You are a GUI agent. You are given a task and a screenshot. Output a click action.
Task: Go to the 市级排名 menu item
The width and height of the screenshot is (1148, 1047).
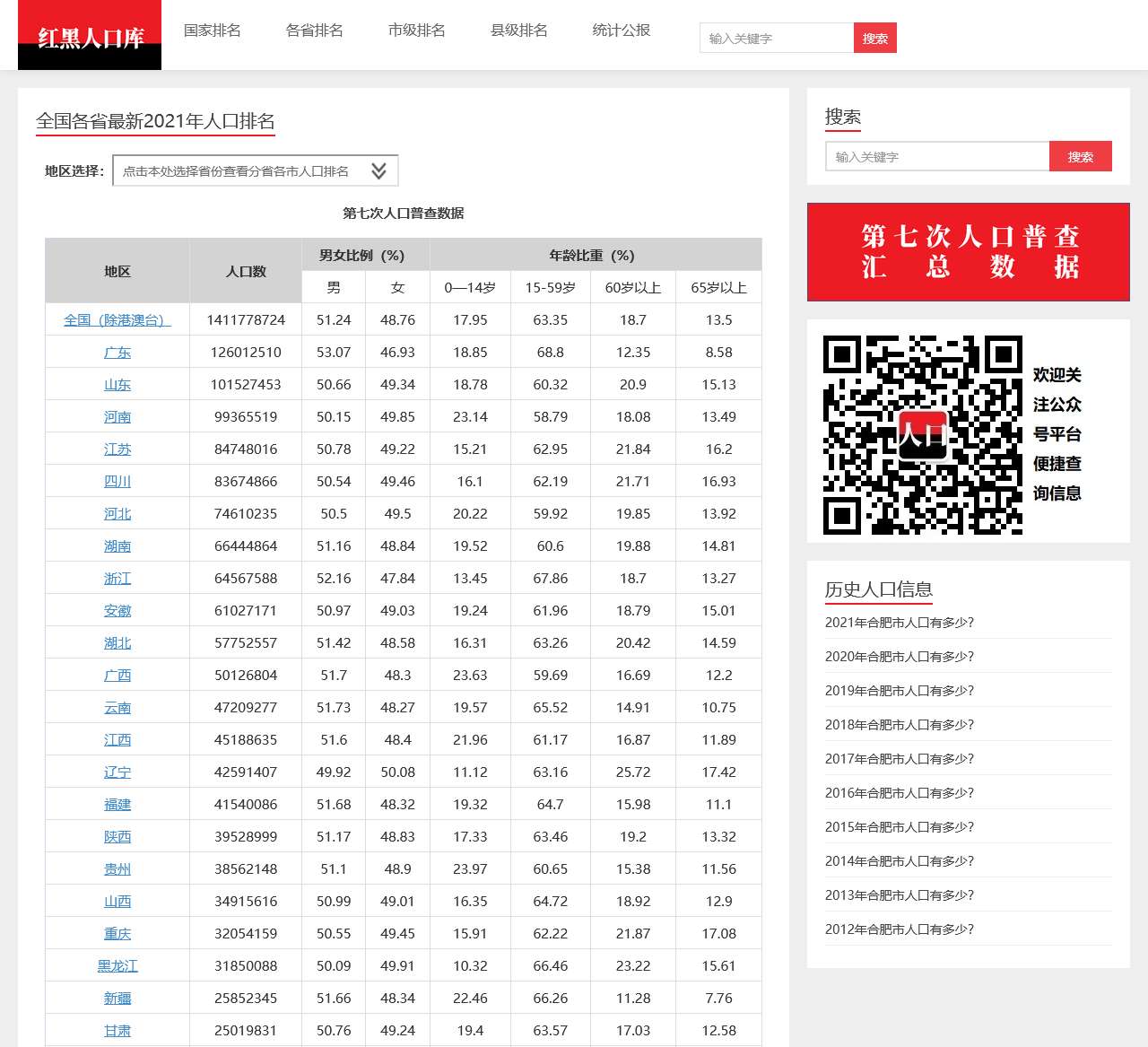click(x=417, y=31)
